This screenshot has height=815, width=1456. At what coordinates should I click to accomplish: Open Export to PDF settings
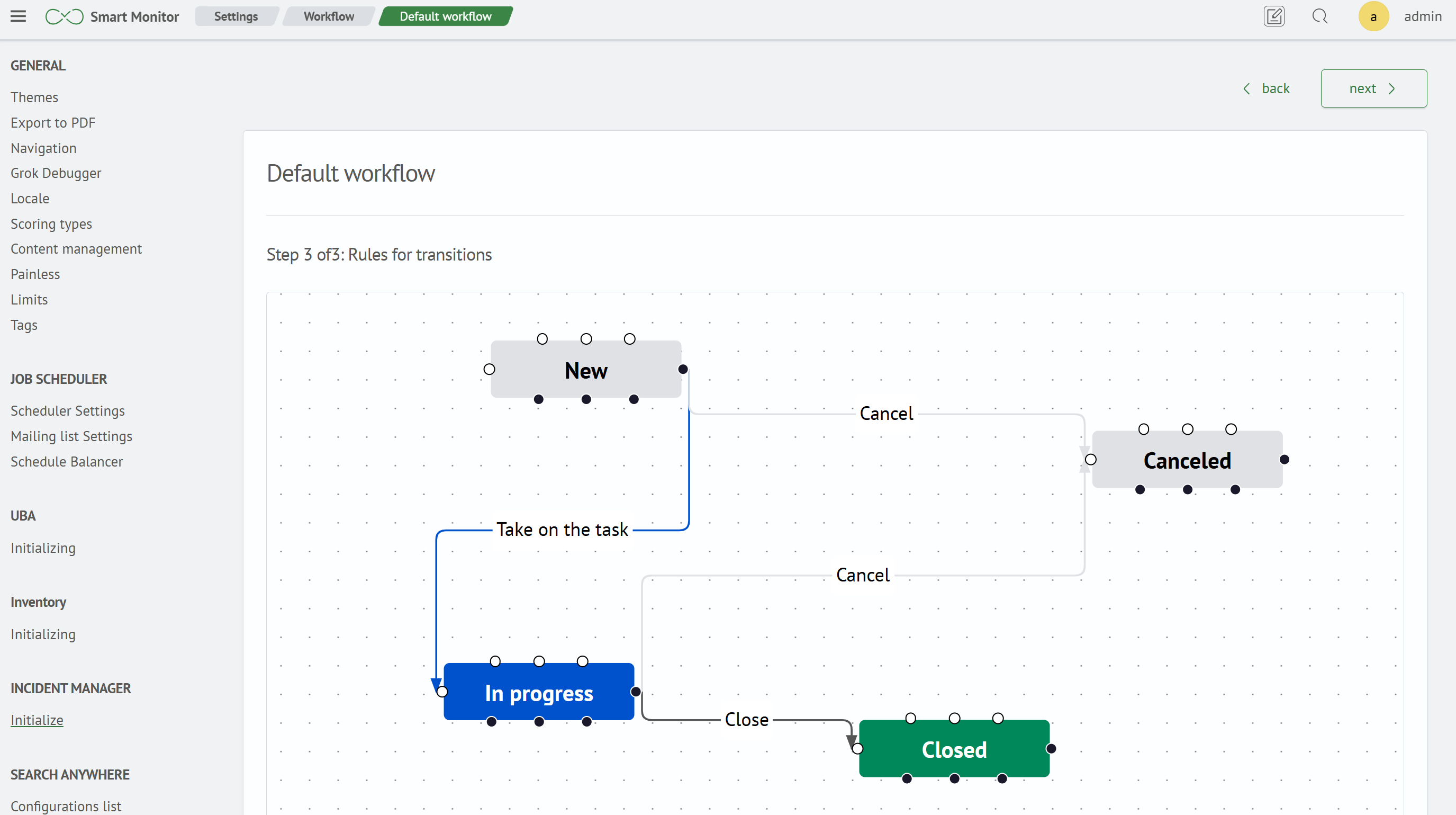[x=53, y=123]
